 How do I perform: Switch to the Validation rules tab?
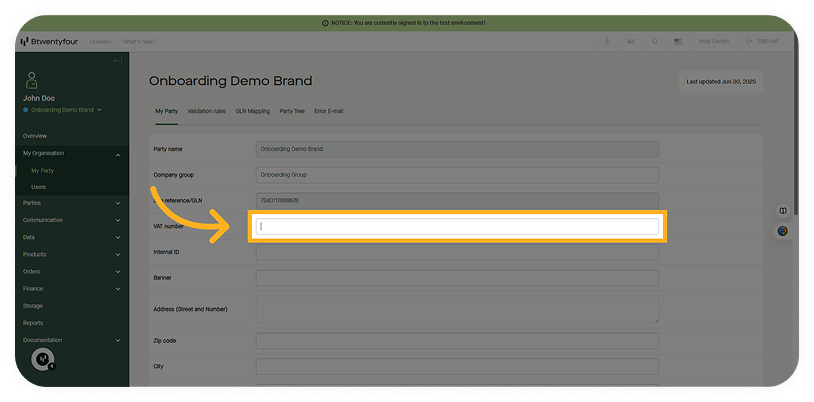click(x=206, y=111)
